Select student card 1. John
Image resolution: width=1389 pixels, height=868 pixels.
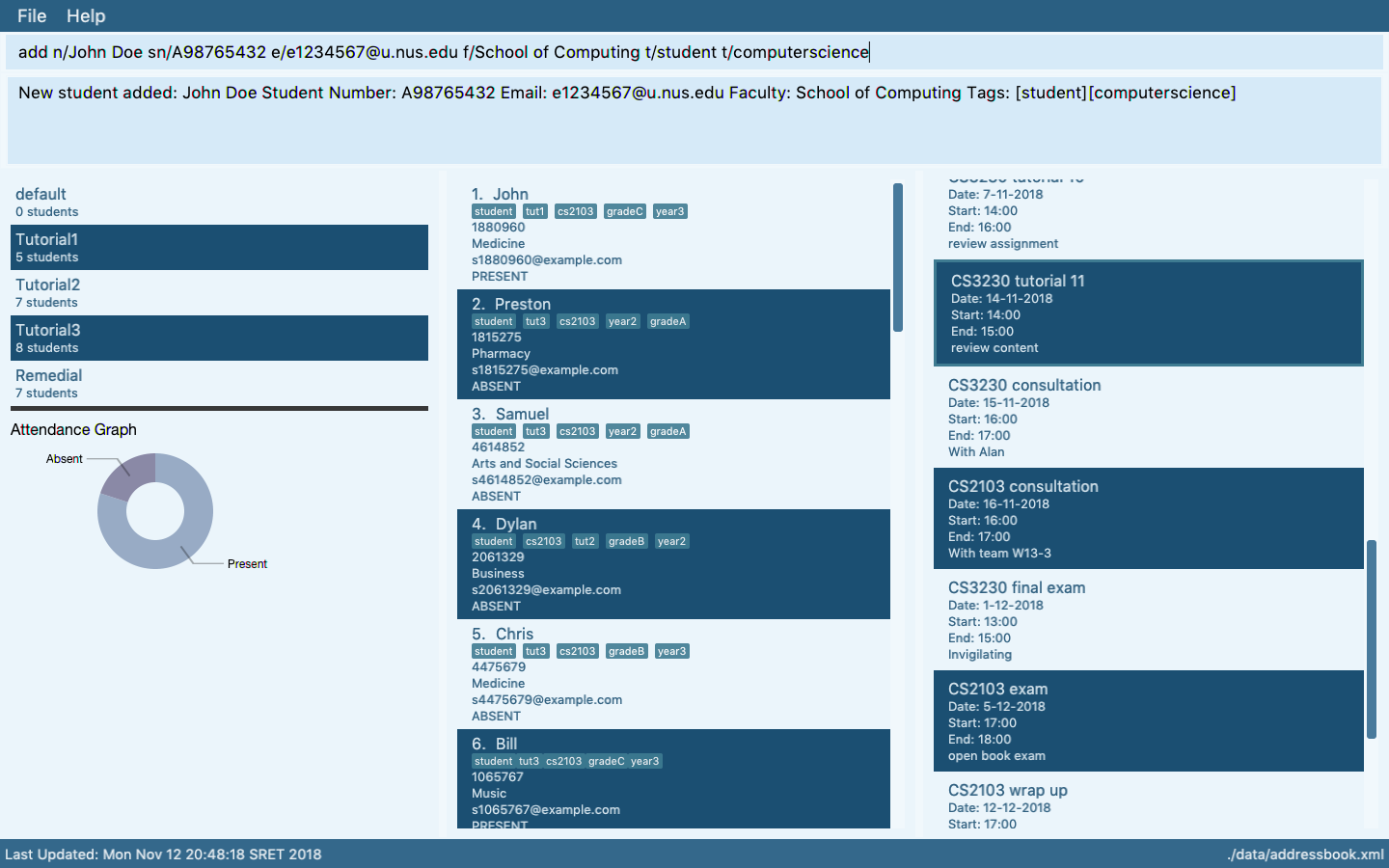click(x=673, y=234)
